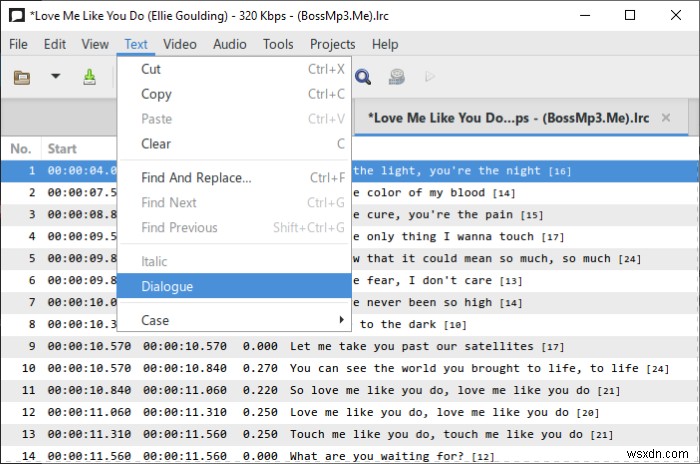Choose Find And Replace menu entry
700x464 pixels.
tap(196, 177)
